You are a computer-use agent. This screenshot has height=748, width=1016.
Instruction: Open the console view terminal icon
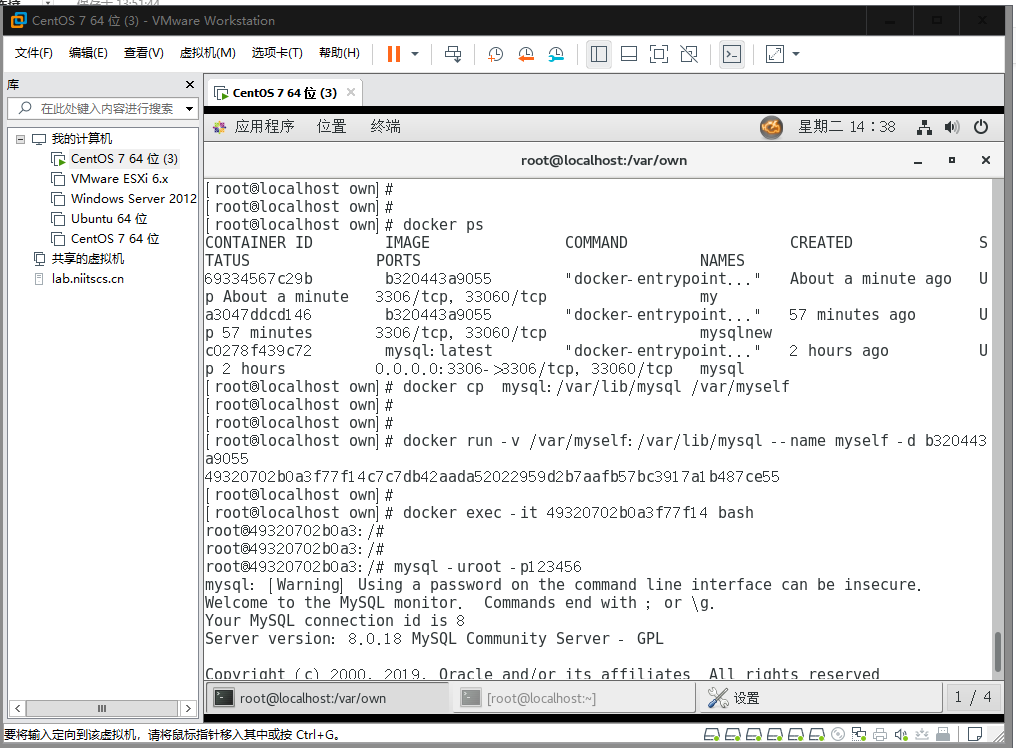coord(732,54)
